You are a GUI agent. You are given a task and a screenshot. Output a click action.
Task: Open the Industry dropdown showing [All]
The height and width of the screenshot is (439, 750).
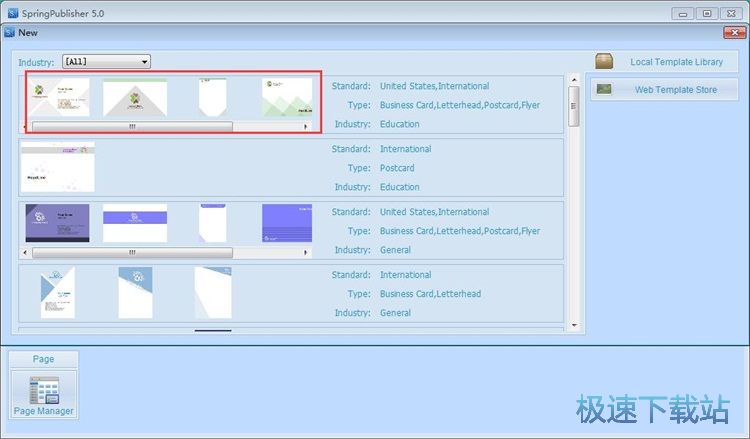tap(106, 61)
